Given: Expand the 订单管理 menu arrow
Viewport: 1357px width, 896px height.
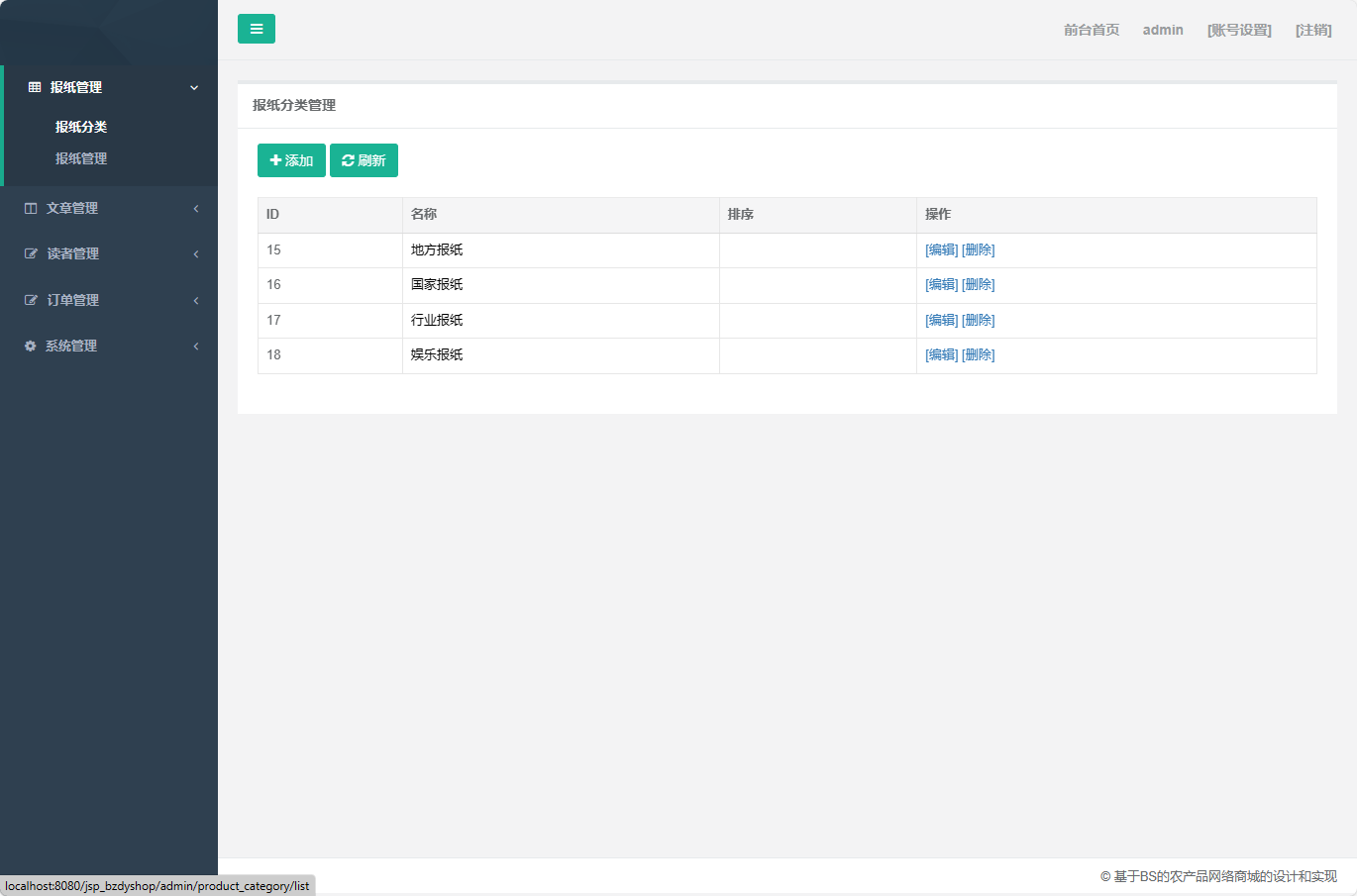Looking at the screenshot, I should click(x=196, y=300).
